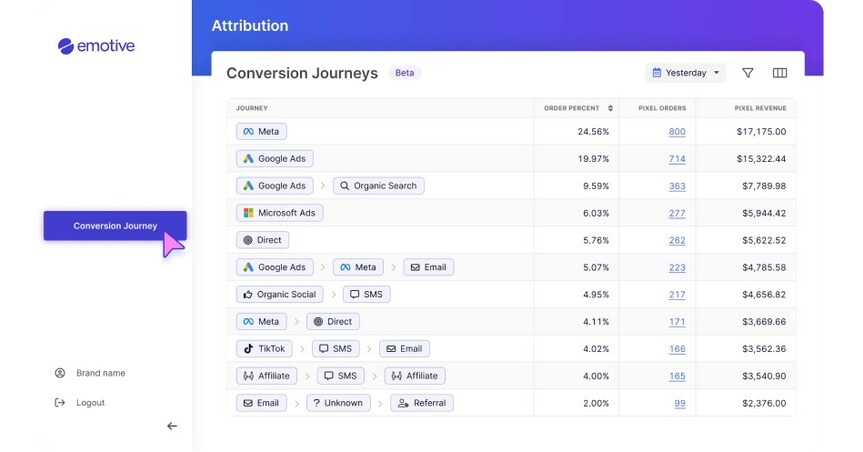This screenshot has height=452, width=863.
Task: Click Google Ads tag in 9.59% row
Action: point(275,186)
